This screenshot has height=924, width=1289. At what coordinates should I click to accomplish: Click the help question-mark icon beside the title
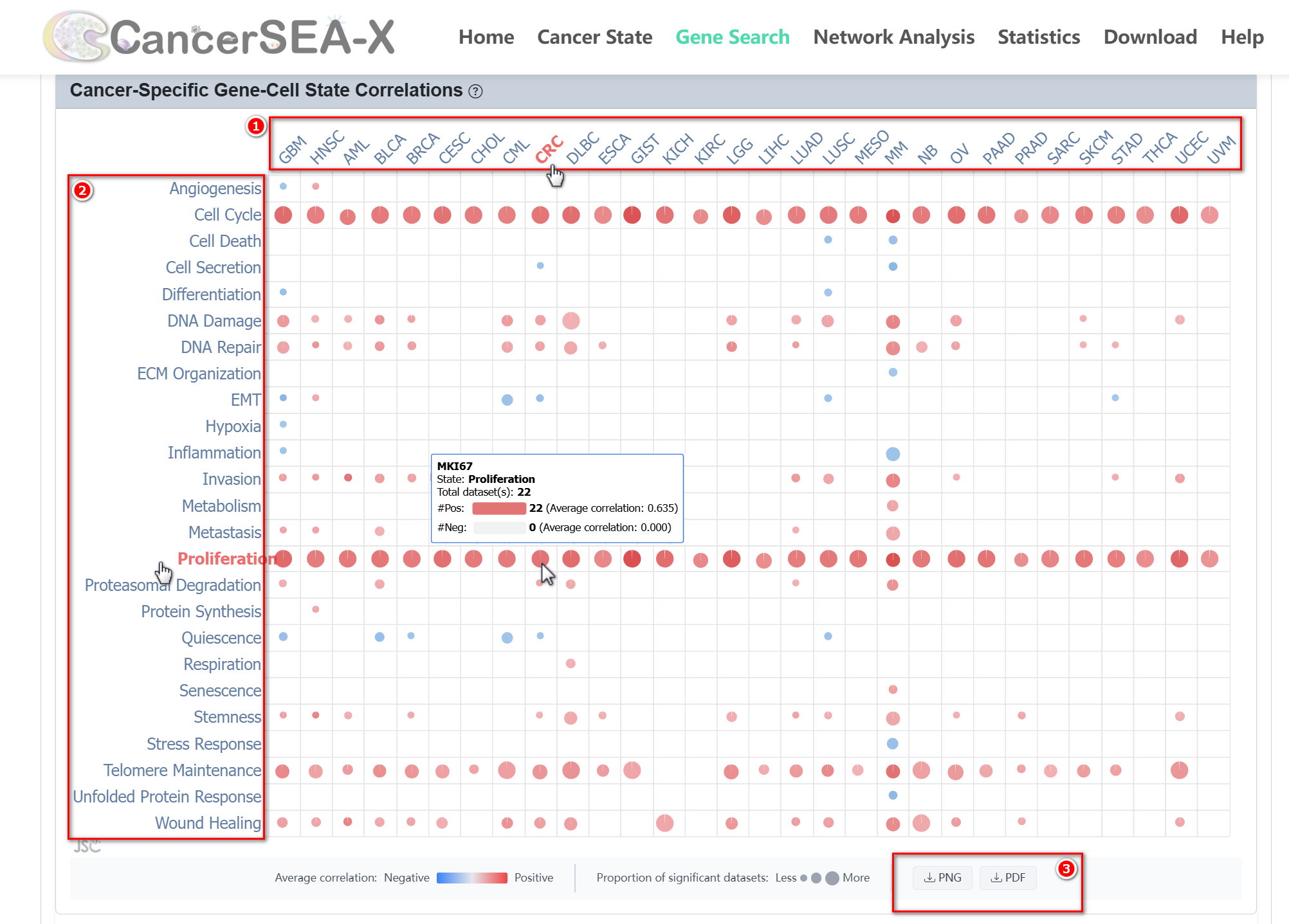[475, 91]
